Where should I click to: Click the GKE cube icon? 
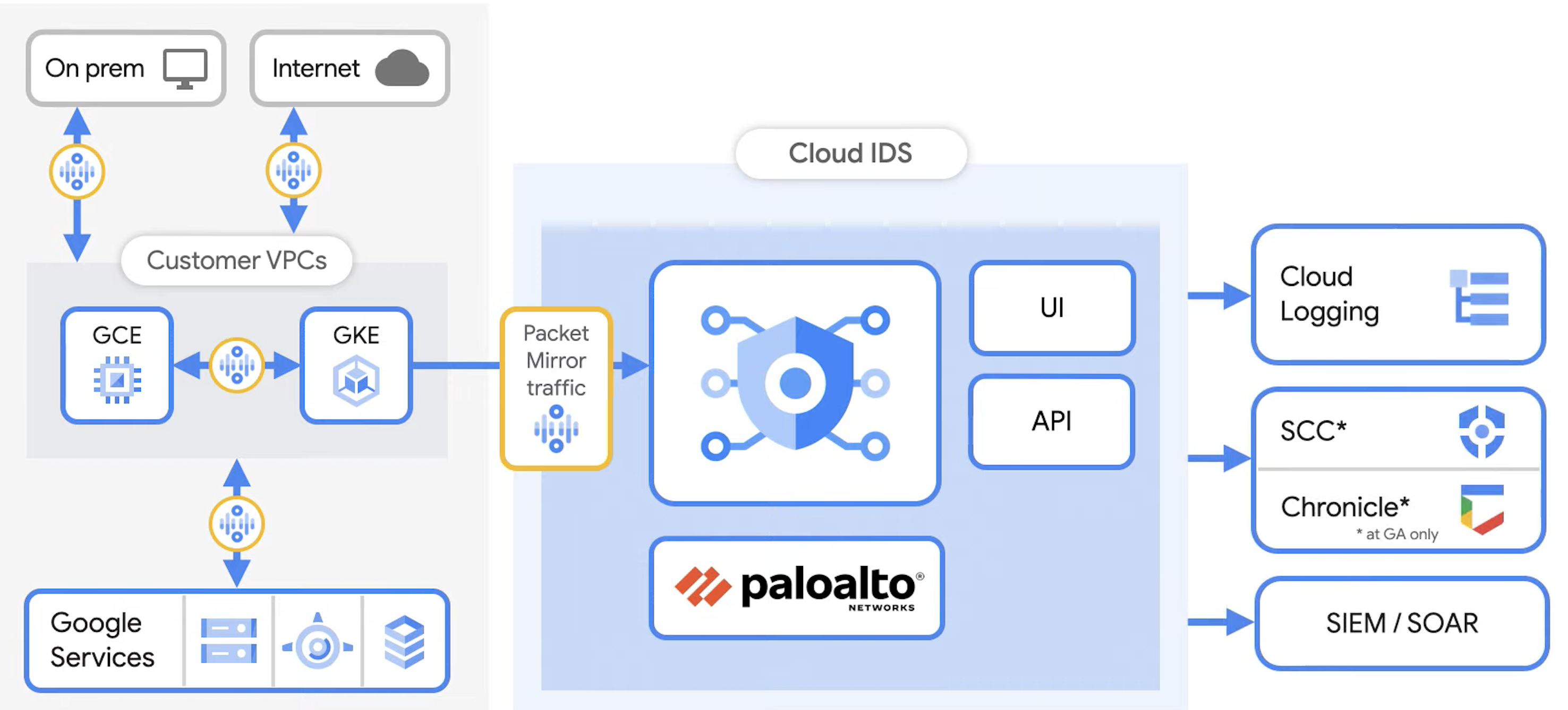point(356,381)
